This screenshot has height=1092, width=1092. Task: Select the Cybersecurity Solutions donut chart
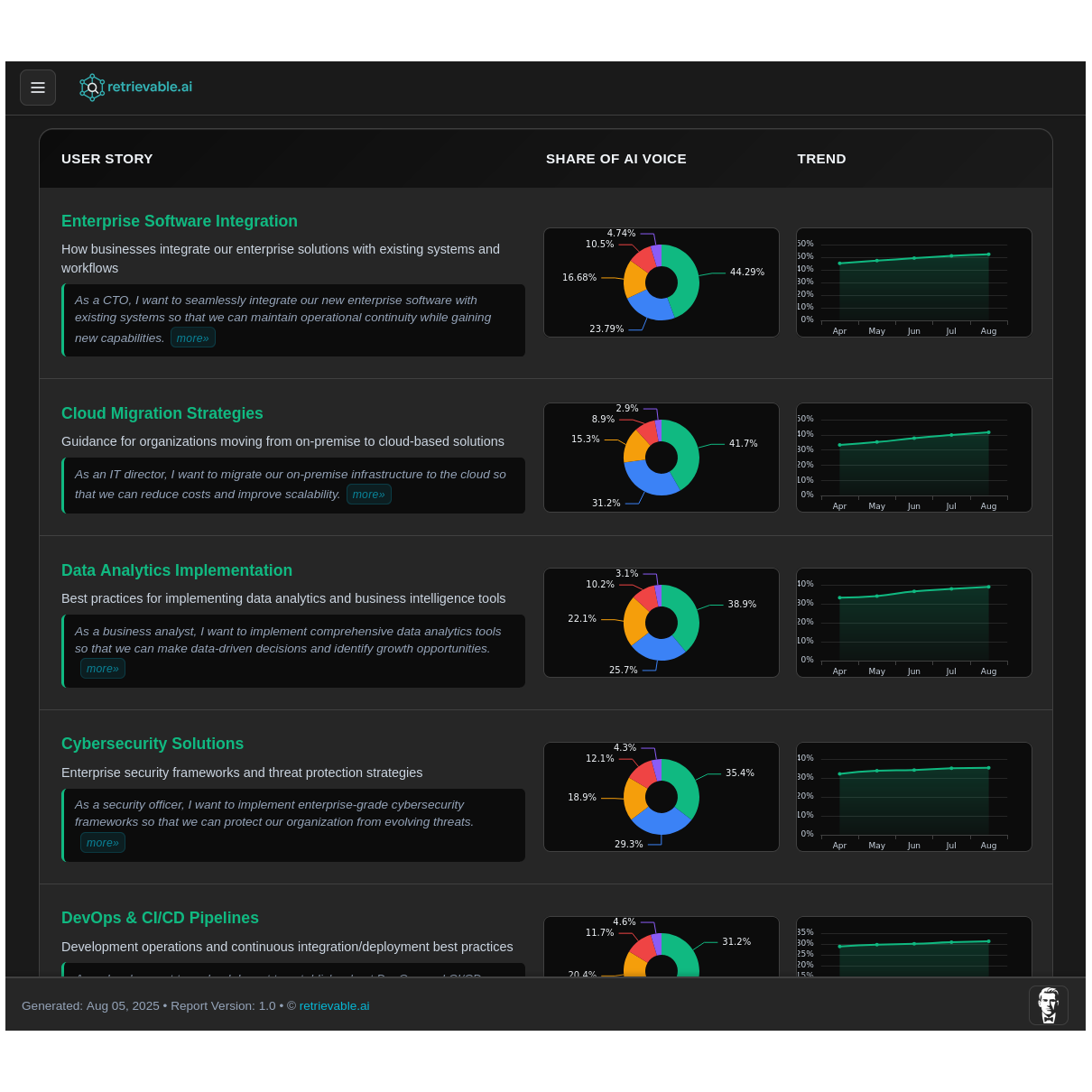[x=661, y=797]
